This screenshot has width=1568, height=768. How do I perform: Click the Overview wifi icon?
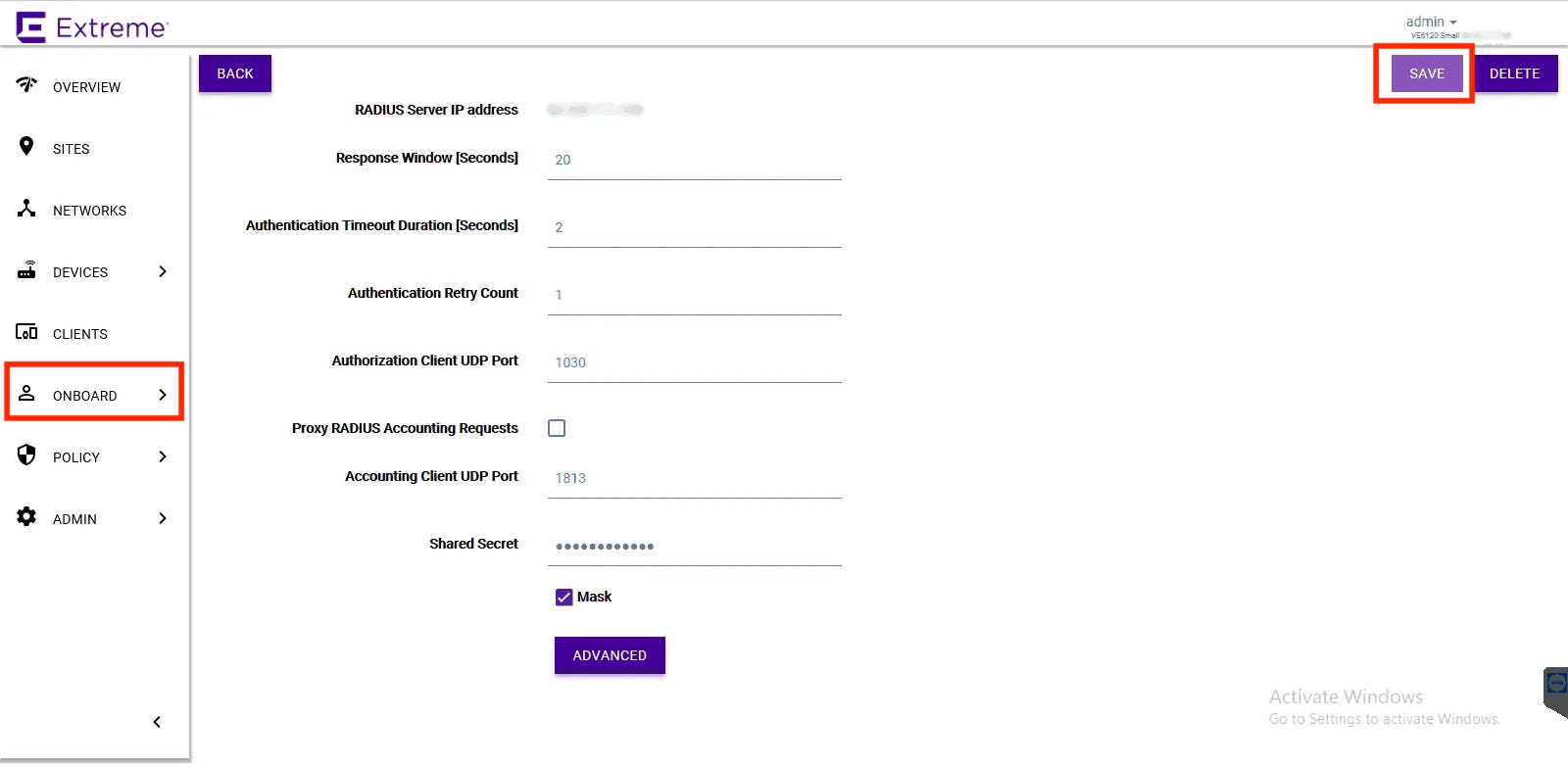(x=26, y=85)
